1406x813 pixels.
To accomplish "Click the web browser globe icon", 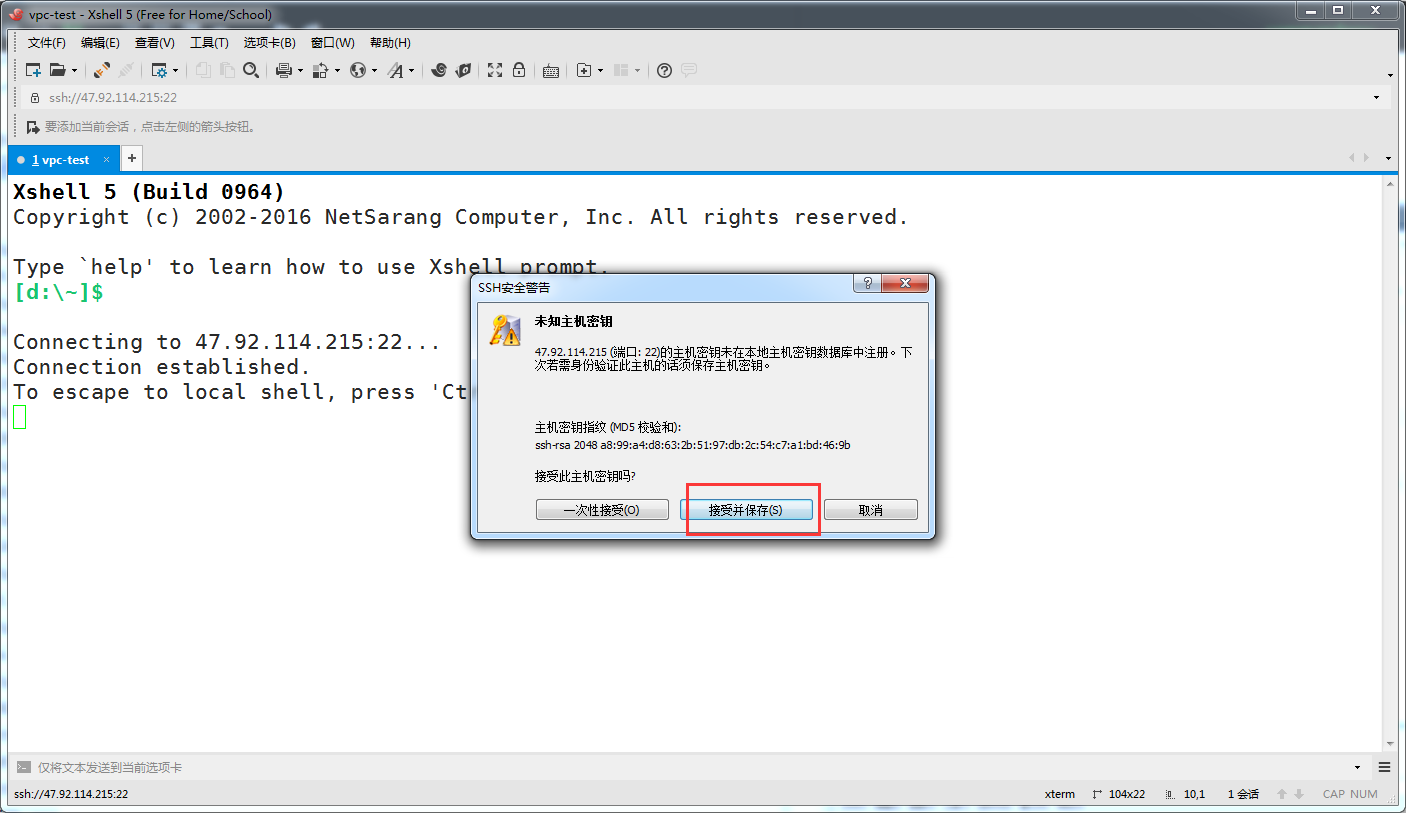I will (359, 70).
